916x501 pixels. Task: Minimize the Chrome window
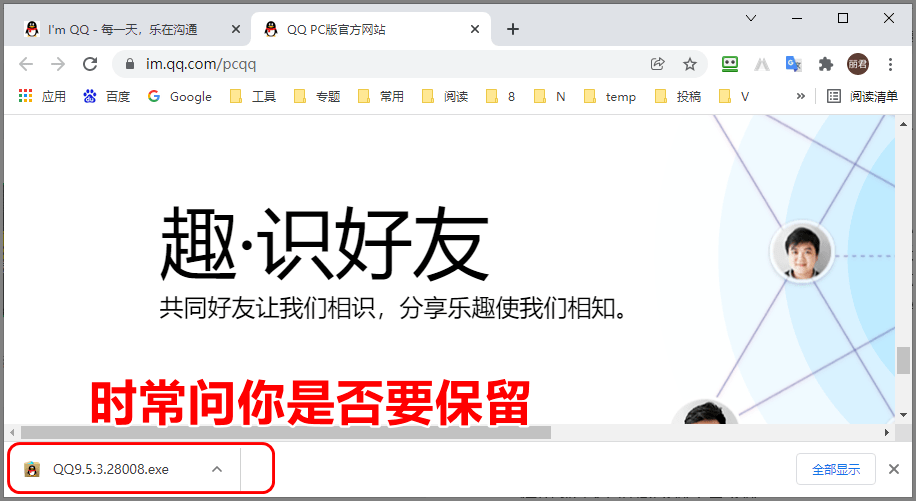point(797,18)
